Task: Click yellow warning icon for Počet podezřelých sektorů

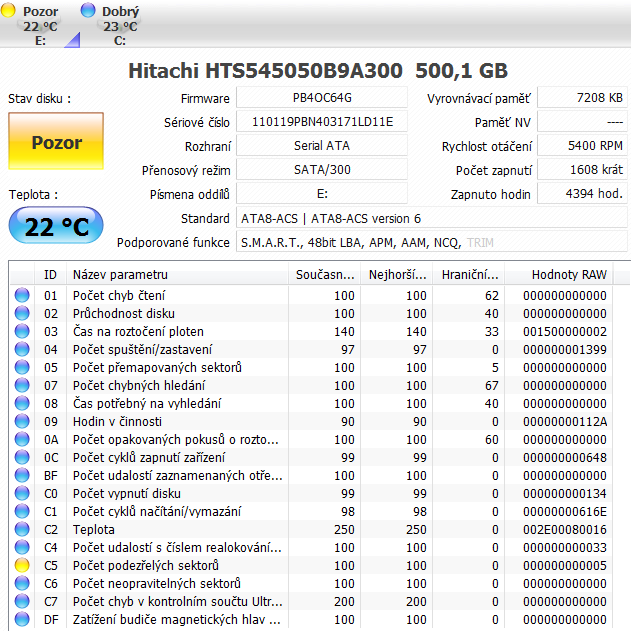Action: click(x=22, y=565)
